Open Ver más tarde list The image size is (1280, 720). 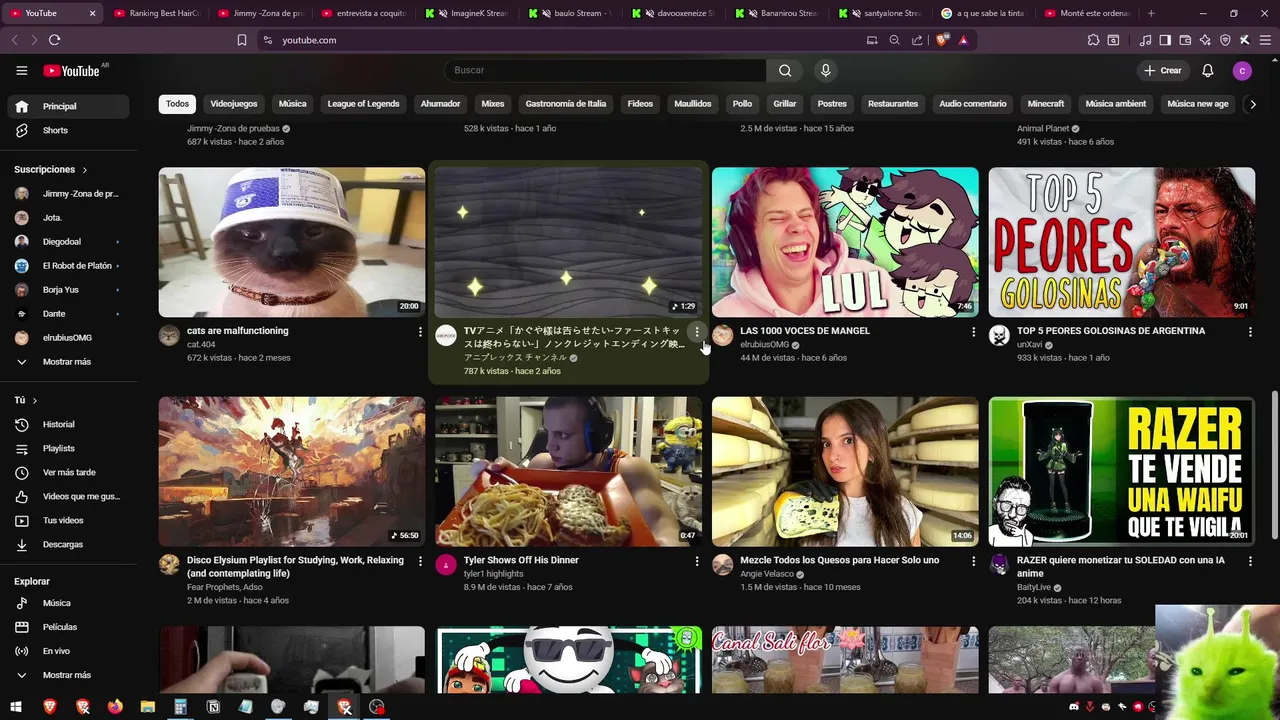click(69, 472)
